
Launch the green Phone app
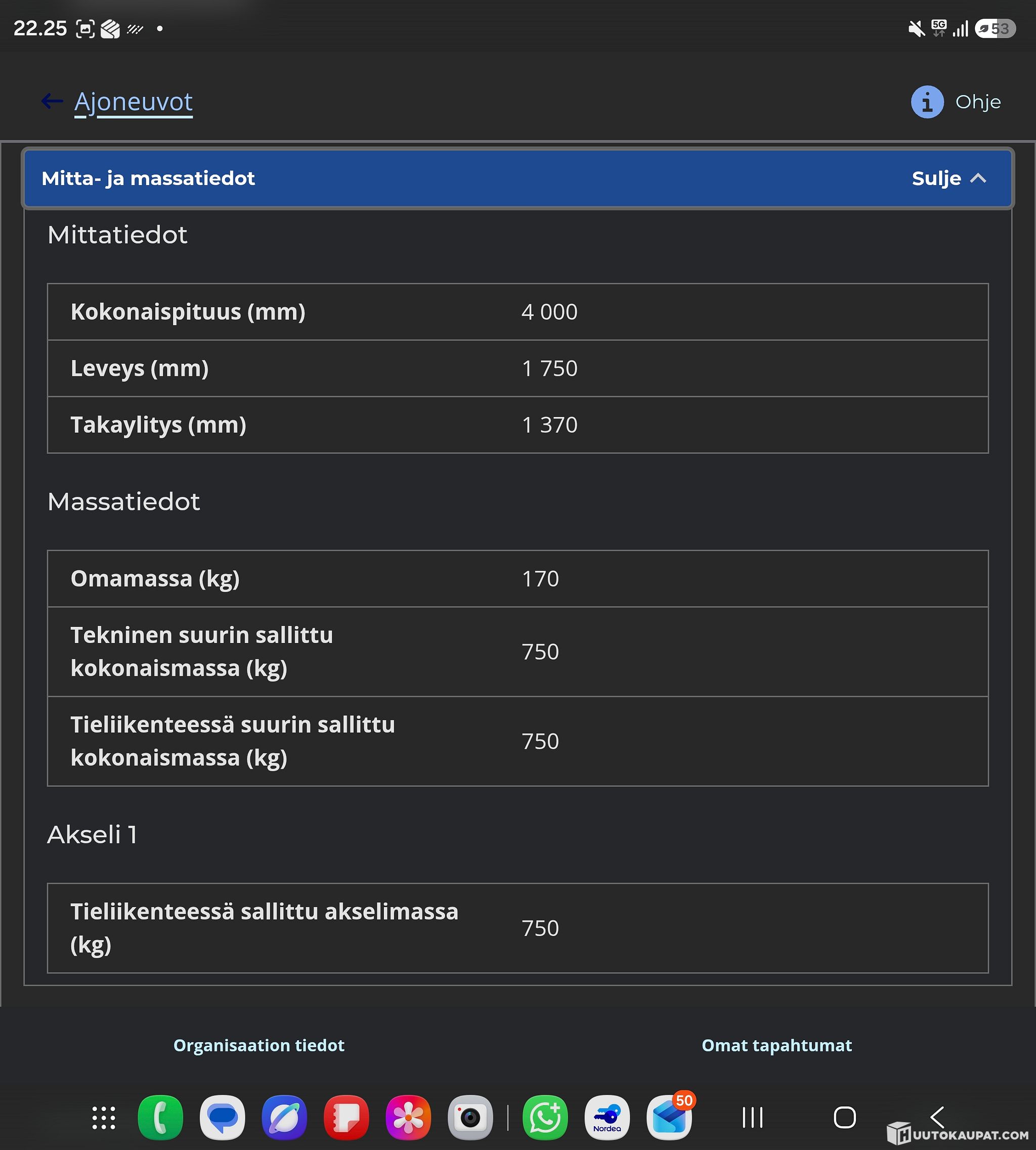160,1118
